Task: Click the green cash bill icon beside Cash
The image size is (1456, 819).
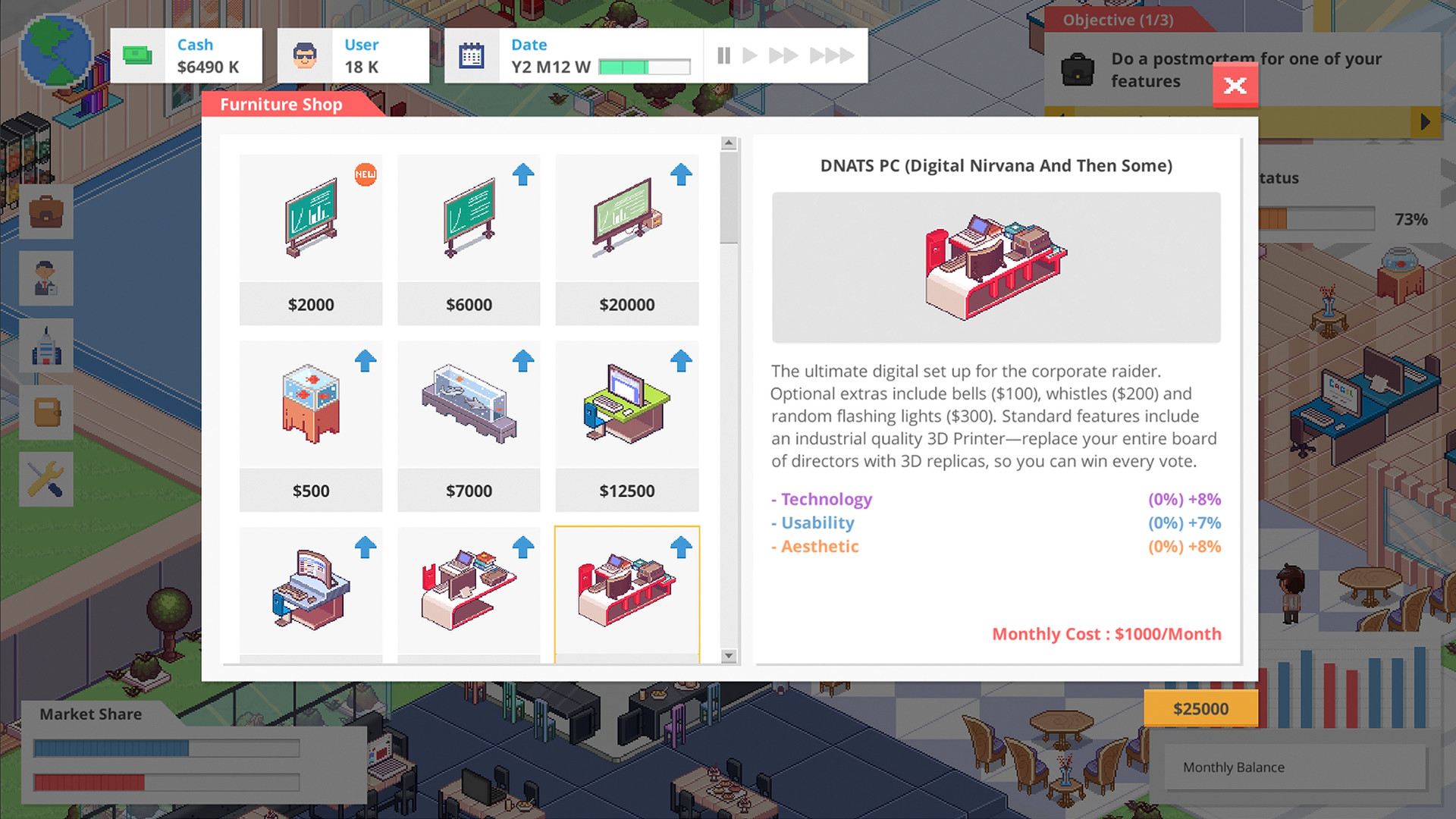Action: tap(137, 55)
